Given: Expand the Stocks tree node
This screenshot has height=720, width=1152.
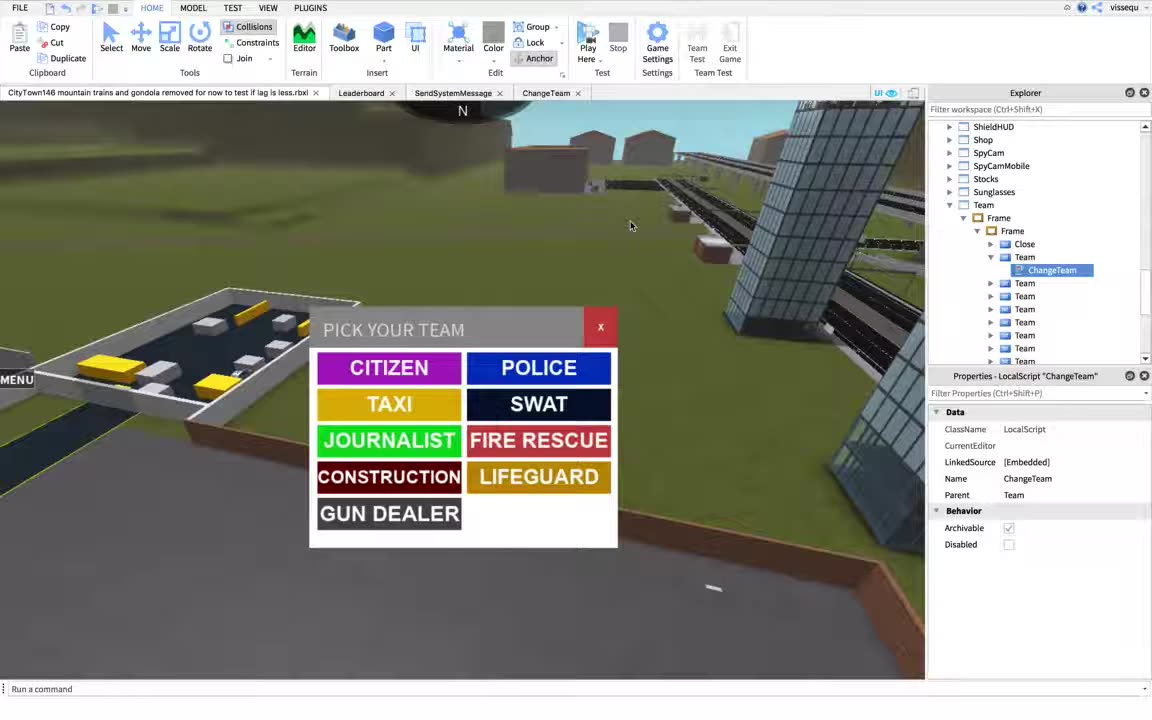Looking at the screenshot, I should click(x=949, y=179).
